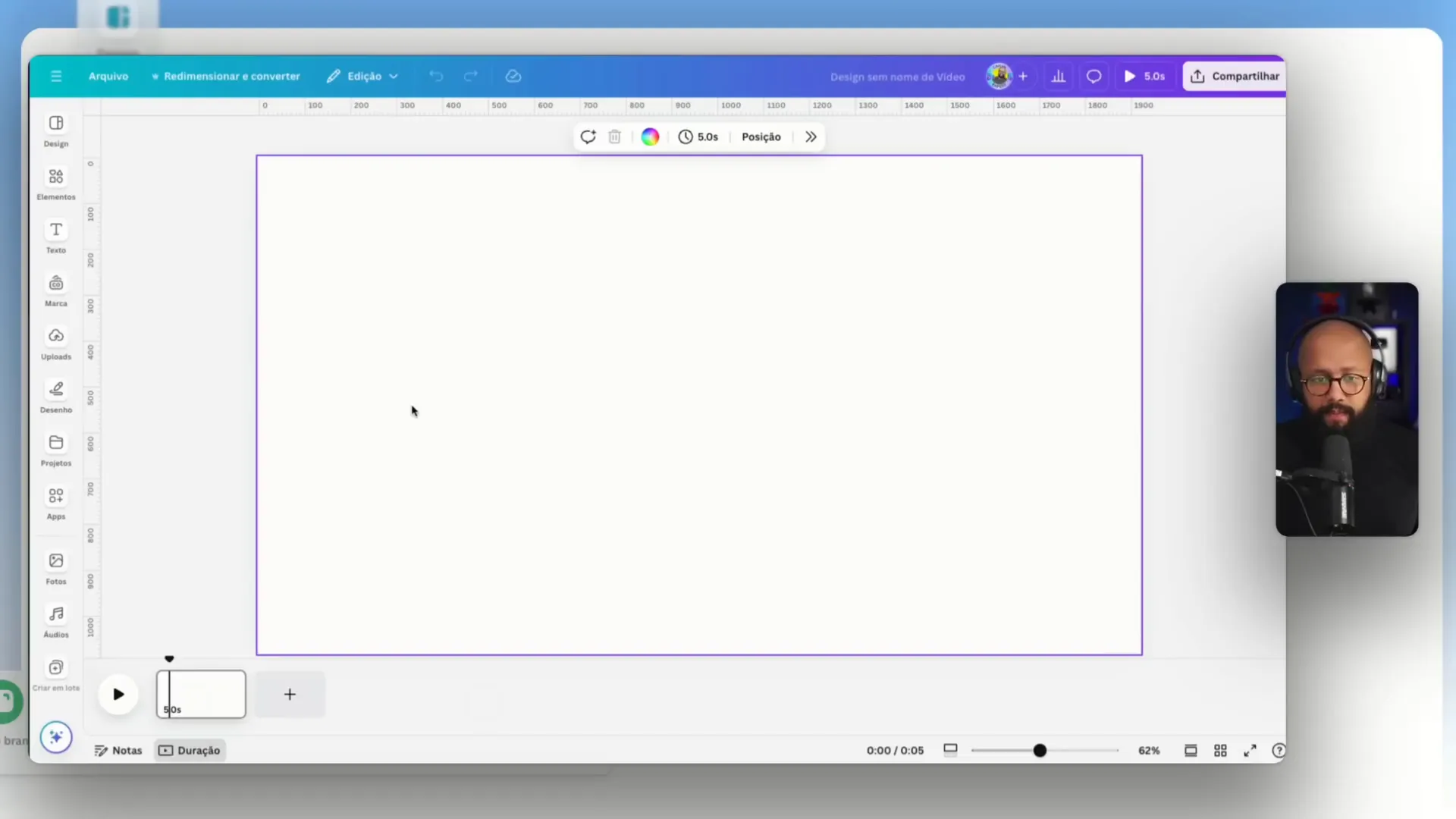Click the Posição button
The height and width of the screenshot is (819, 1456).
(761, 137)
